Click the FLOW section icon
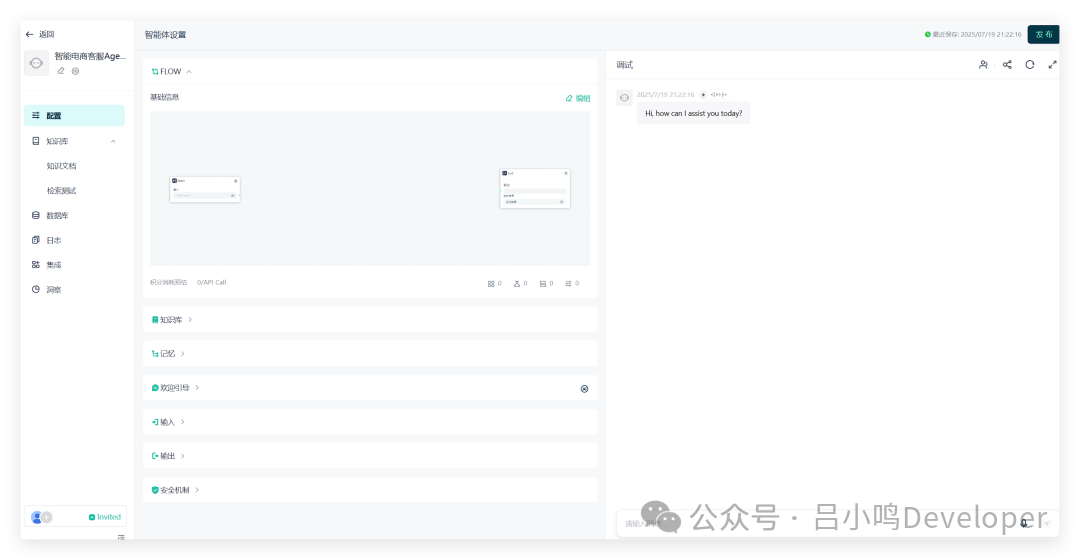The width and height of the screenshot is (1080, 560). (155, 72)
